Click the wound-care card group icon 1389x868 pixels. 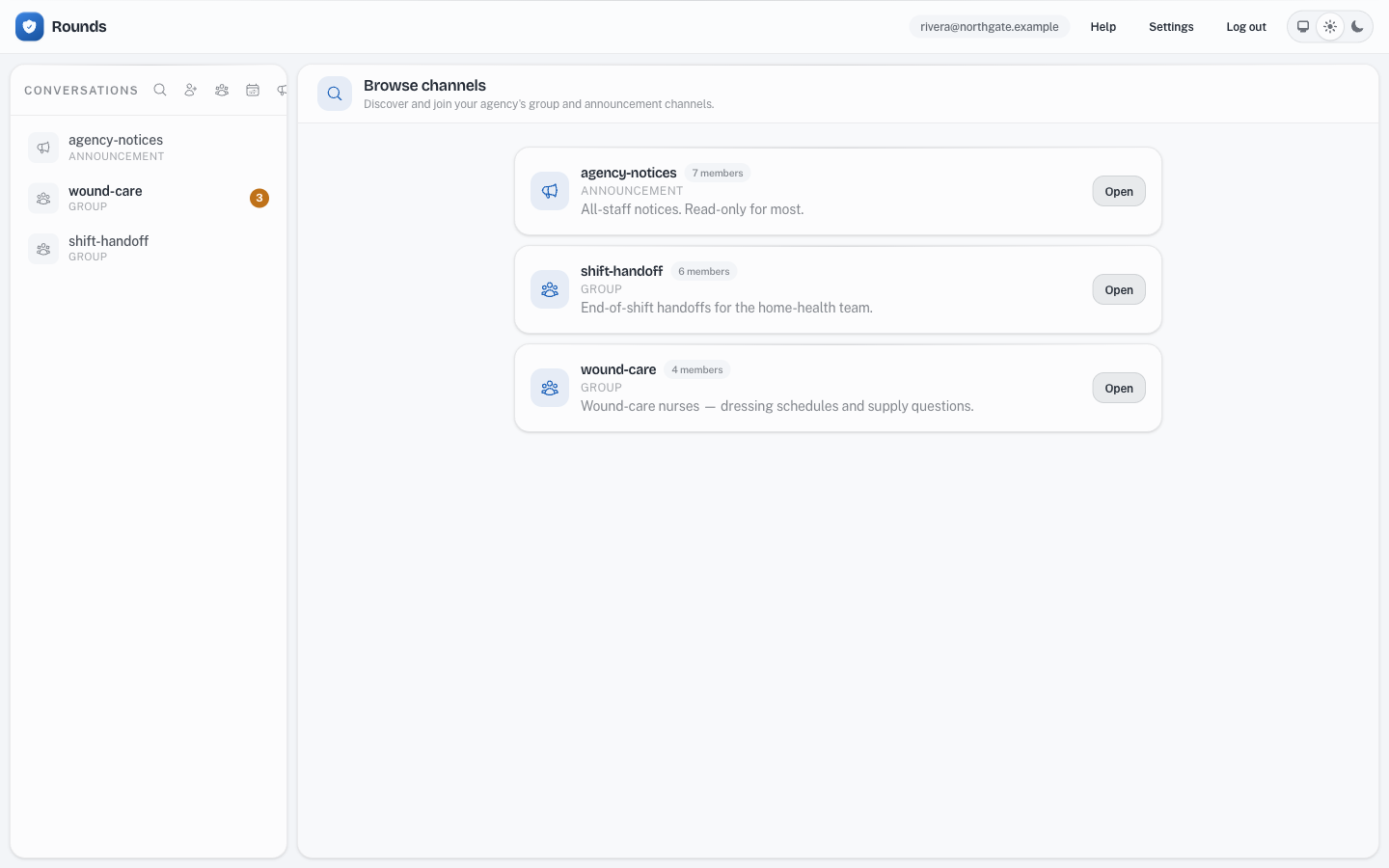click(x=550, y=388)
